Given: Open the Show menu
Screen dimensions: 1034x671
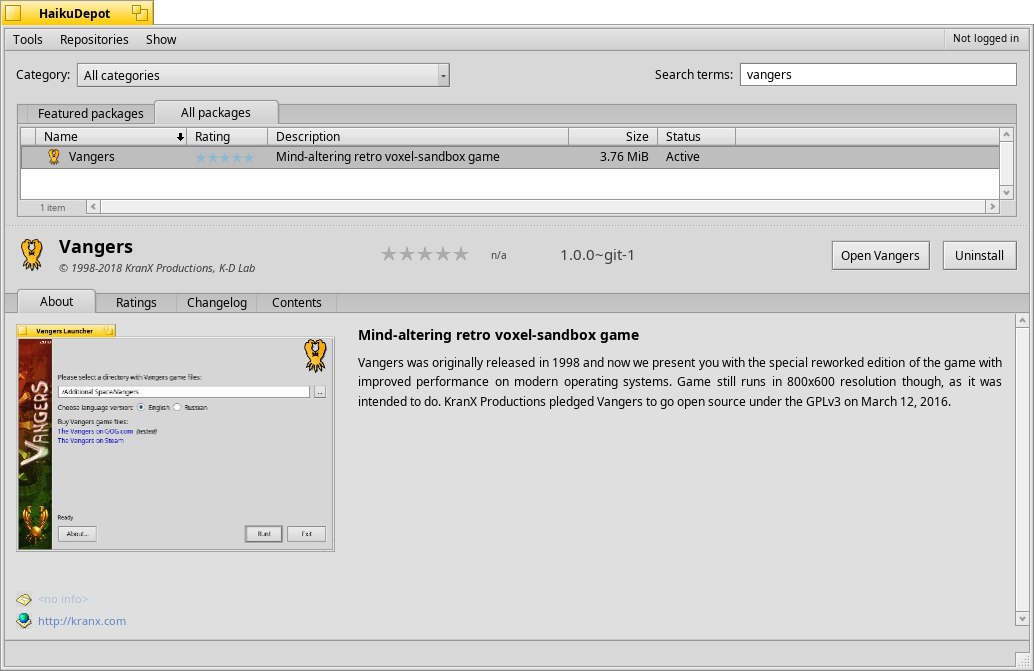Looking at the screenshot, I should point(161,40).
